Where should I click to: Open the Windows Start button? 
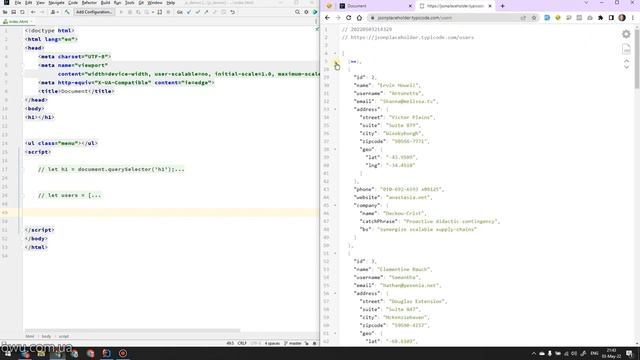point(8,353)
